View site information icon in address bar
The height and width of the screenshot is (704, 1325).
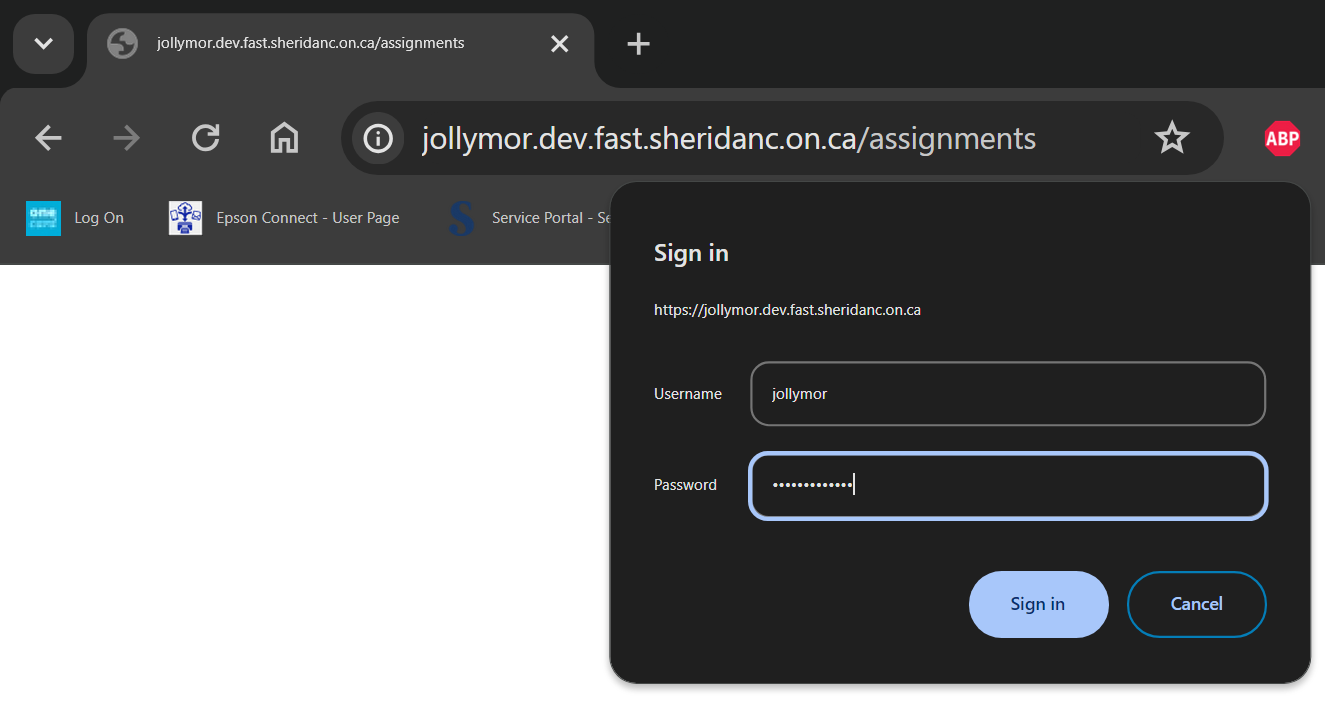coord(378,138)
